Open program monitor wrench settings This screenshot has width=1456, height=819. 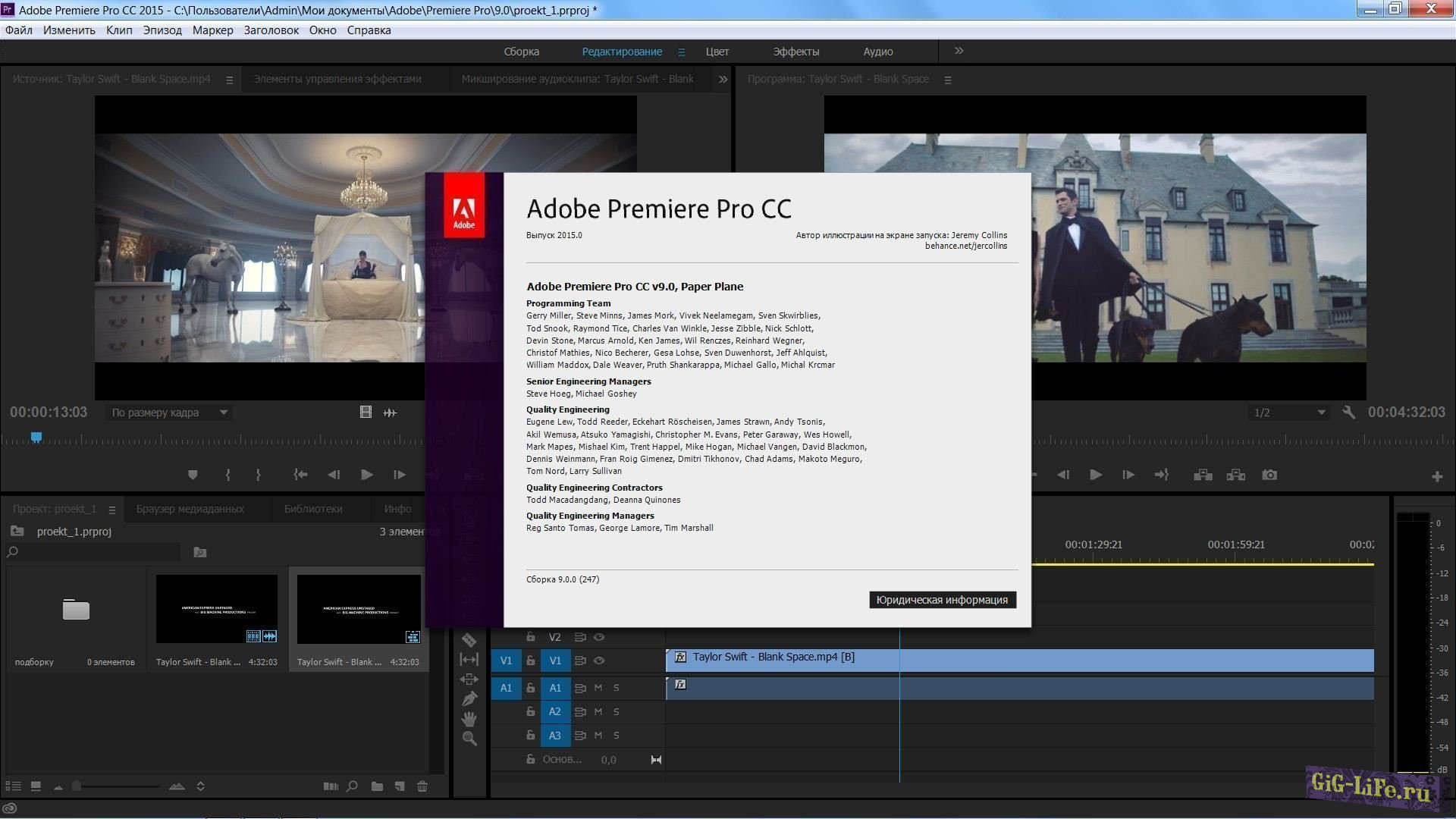(x=1348, y=413)
